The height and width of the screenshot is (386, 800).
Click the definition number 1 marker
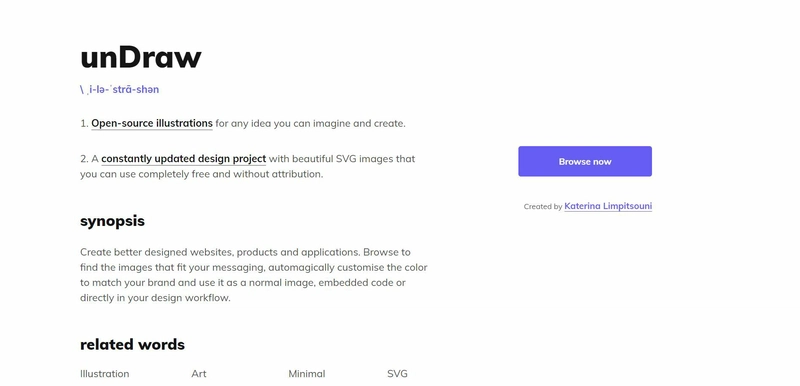[x=84, y=123]
